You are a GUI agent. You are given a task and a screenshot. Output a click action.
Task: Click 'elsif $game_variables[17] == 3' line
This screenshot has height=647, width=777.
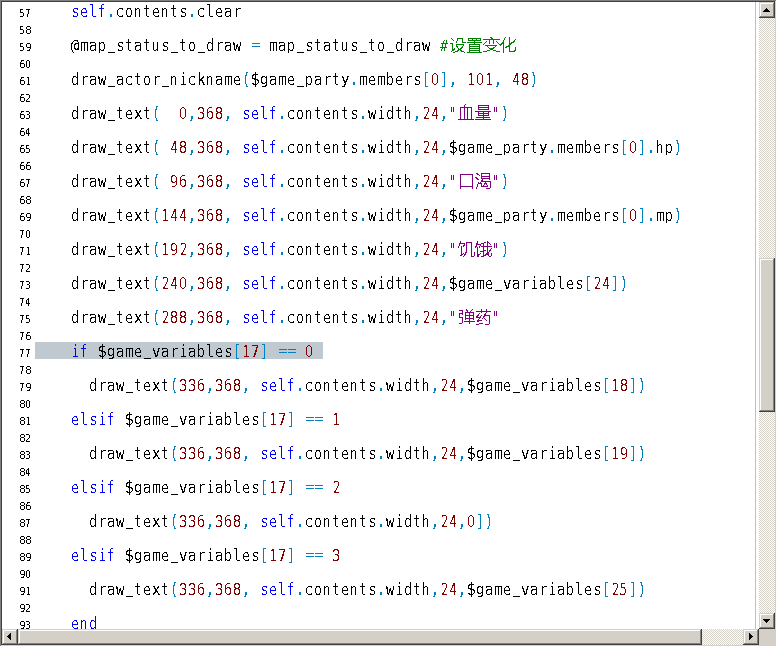205,555
